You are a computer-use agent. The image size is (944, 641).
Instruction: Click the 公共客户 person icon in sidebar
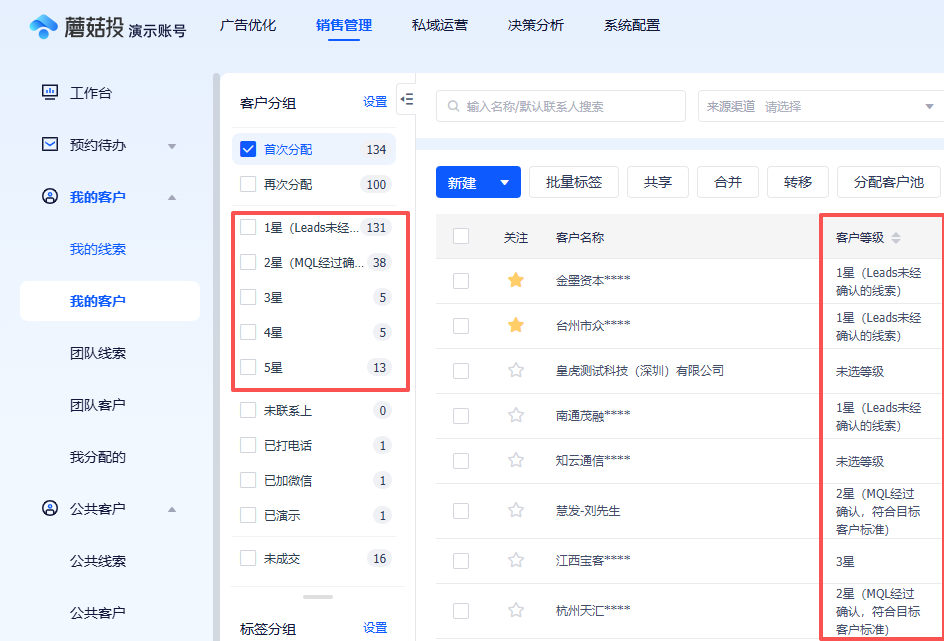tap(50, 508)
